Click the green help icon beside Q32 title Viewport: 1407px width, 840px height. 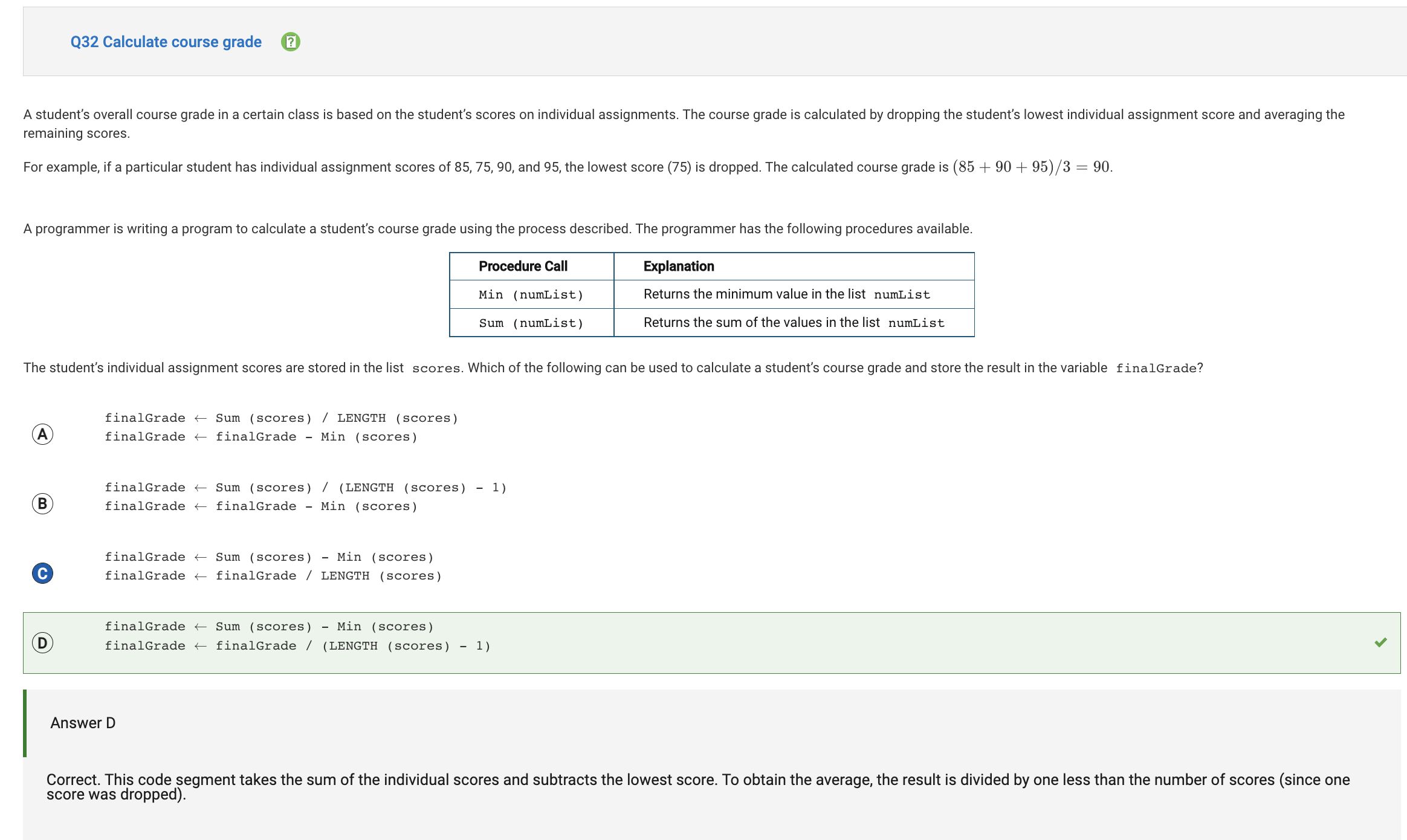(x=291, y=42)
